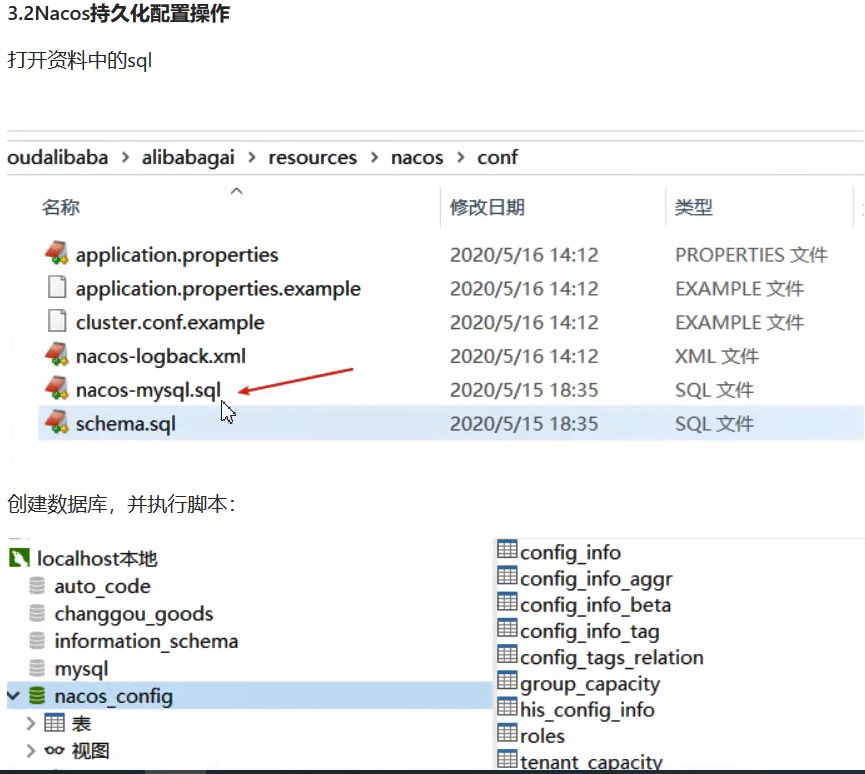Collapse the nacos_config database node
Image resolution: width=865 pixels, height=774 pixels.
tap(14, 696)
